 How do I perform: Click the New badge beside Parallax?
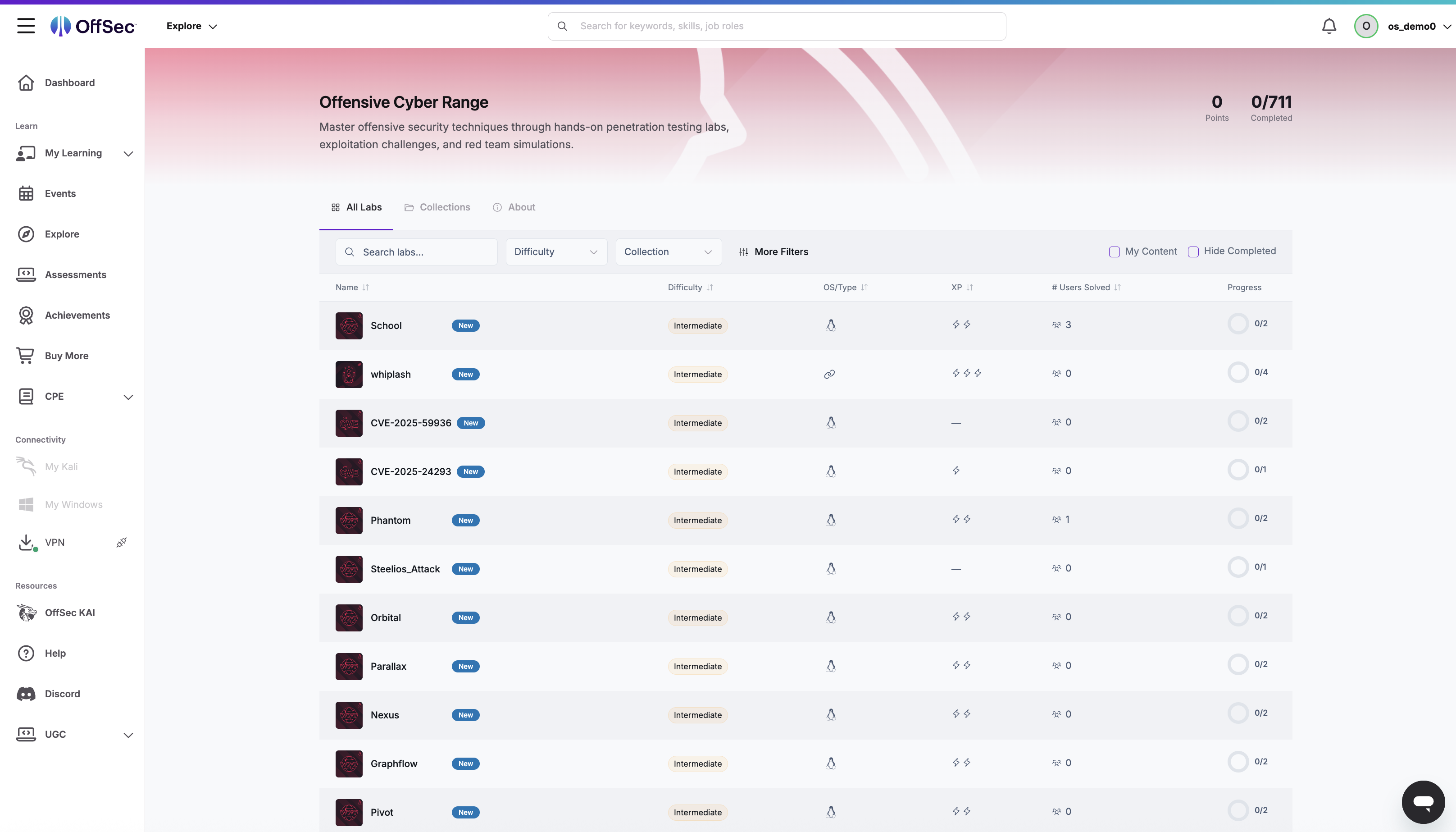(x=465, y=667)
